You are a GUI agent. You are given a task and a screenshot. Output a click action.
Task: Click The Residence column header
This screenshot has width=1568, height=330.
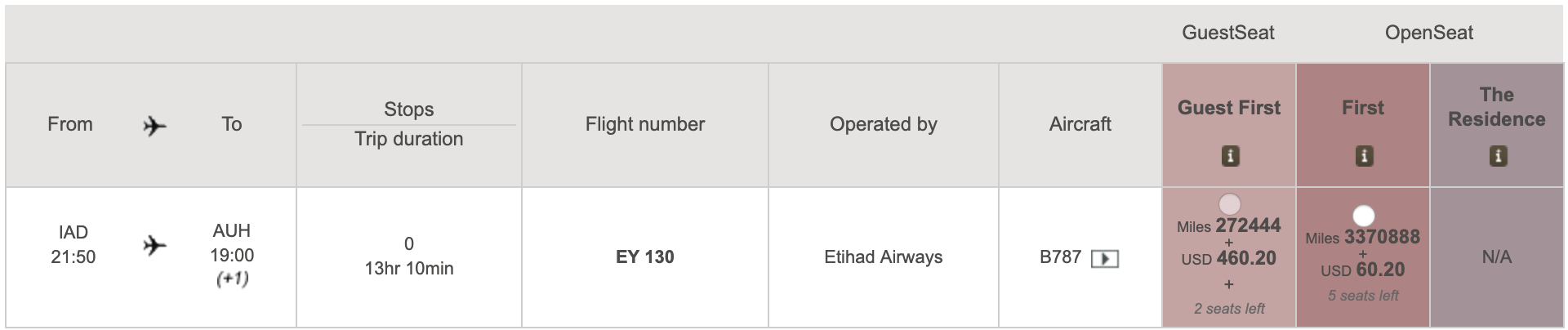click(x=1497, y=107)
